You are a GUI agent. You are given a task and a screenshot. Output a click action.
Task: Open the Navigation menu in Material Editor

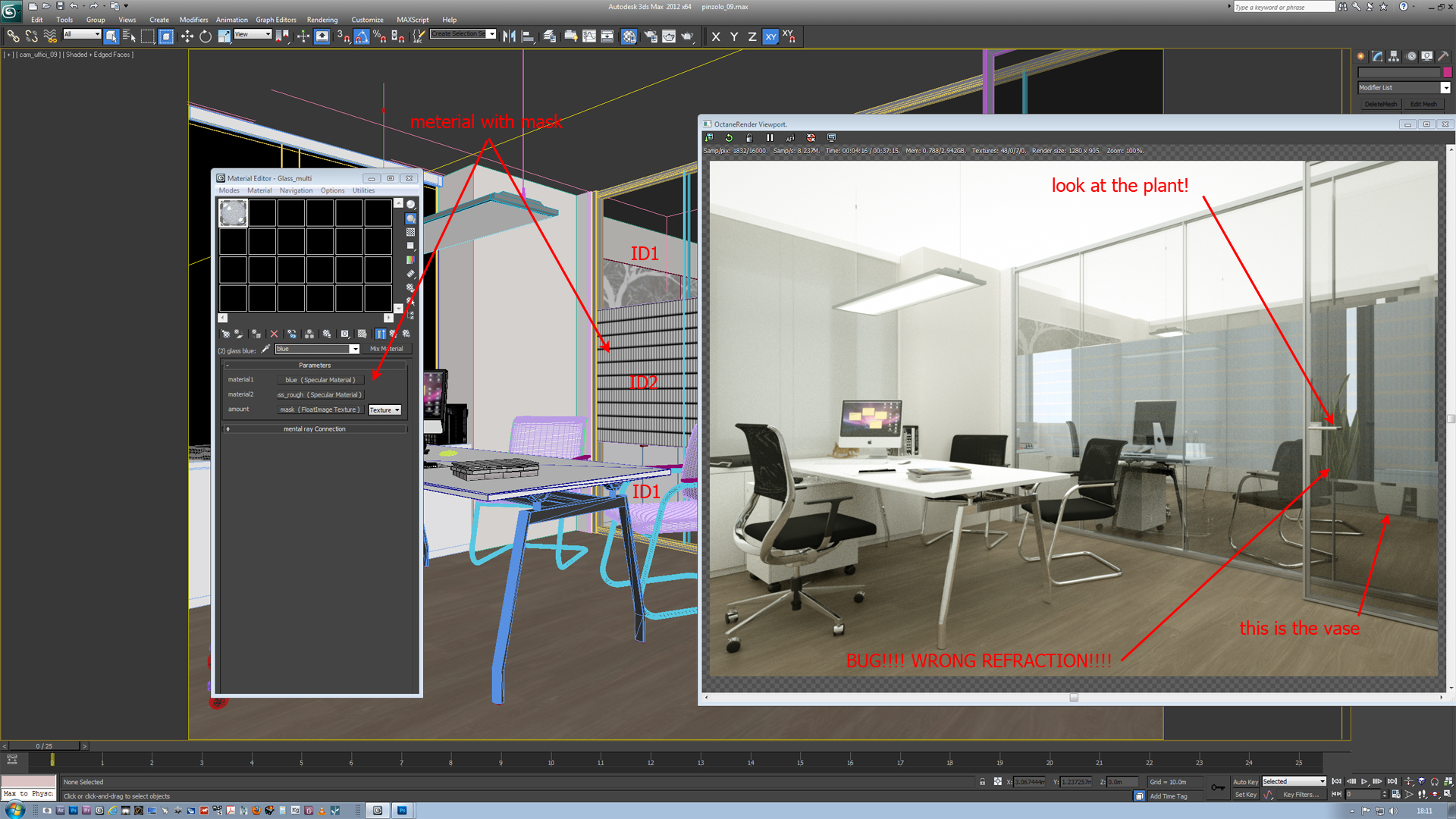(x=296, y=190)
